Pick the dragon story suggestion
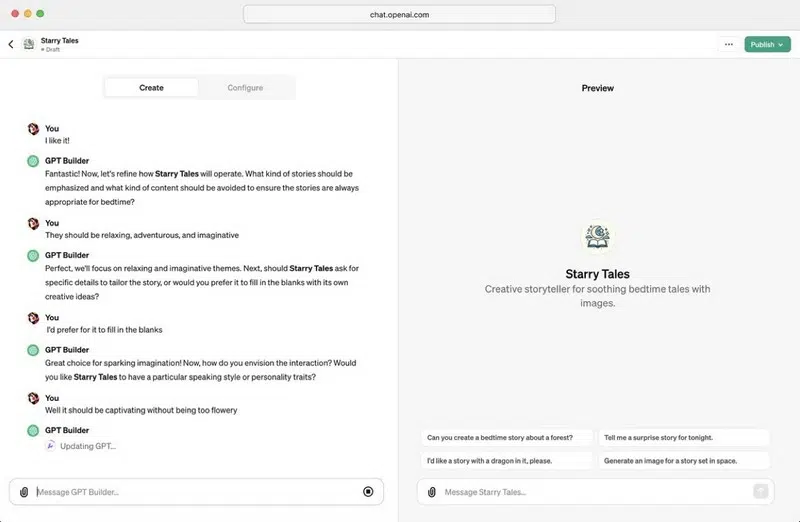The width and height of the screenshot is (800, 522). click(506, 461)
